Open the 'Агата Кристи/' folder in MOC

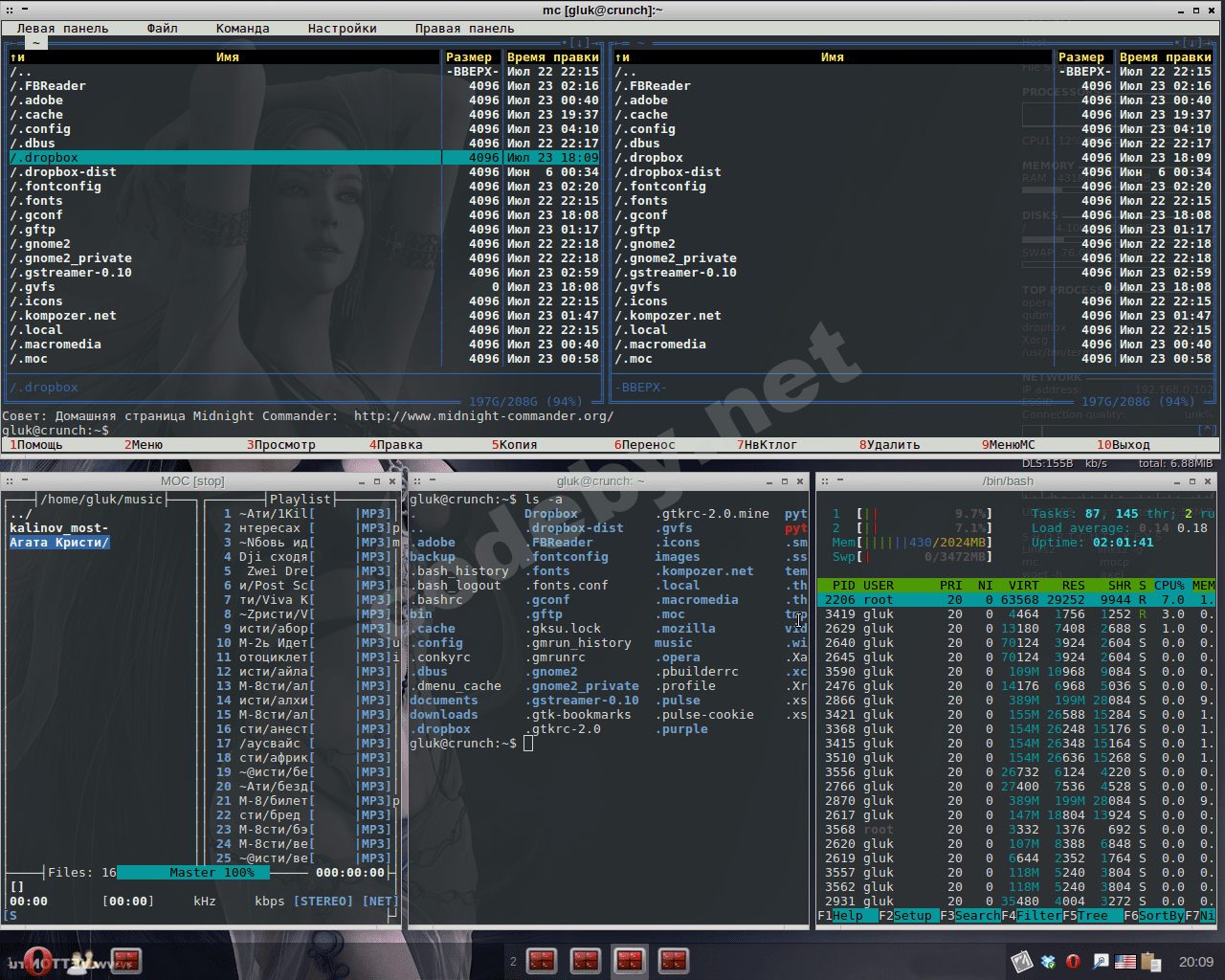click(59, 542)
